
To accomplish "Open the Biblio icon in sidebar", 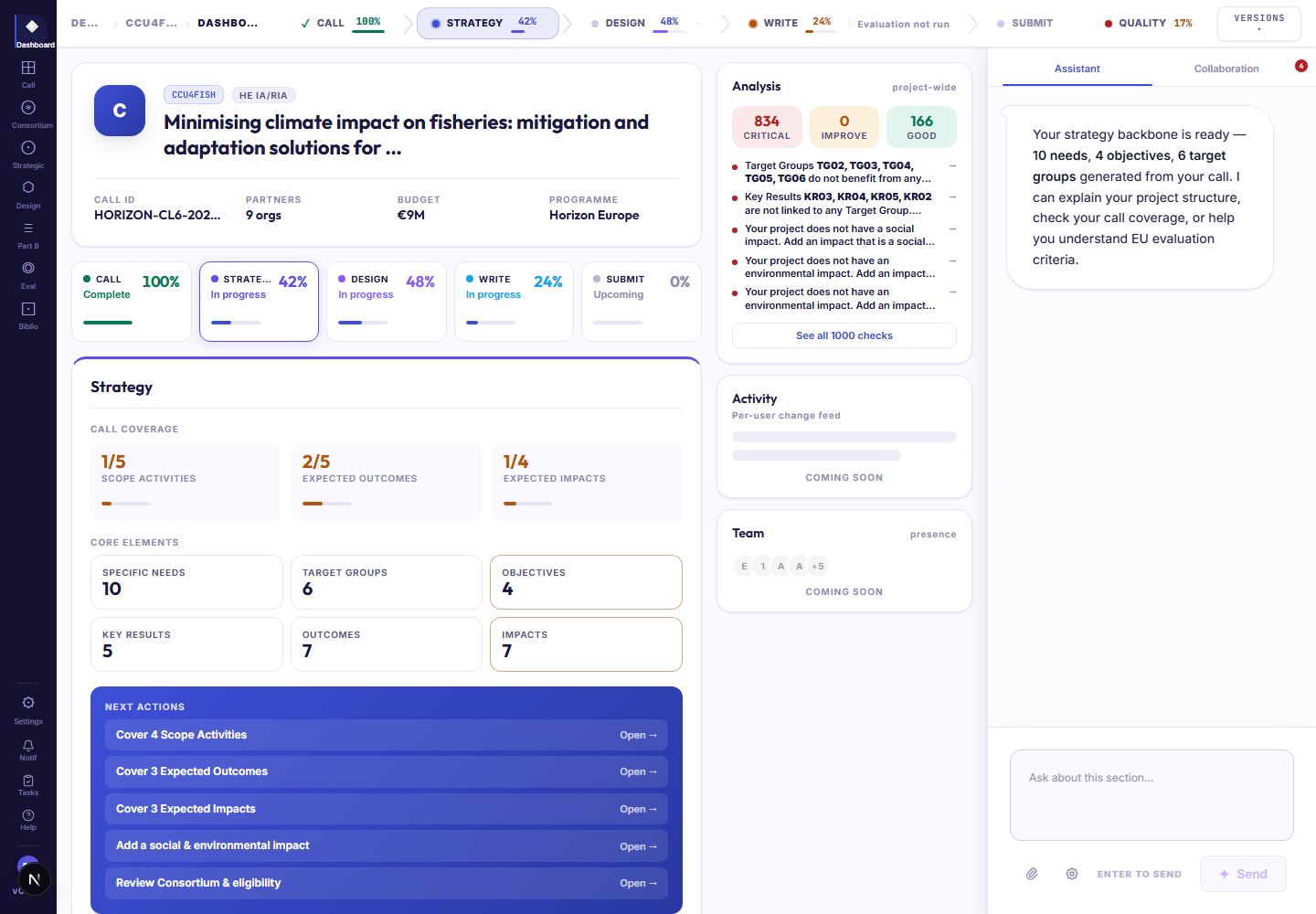I will click(28, 309).
